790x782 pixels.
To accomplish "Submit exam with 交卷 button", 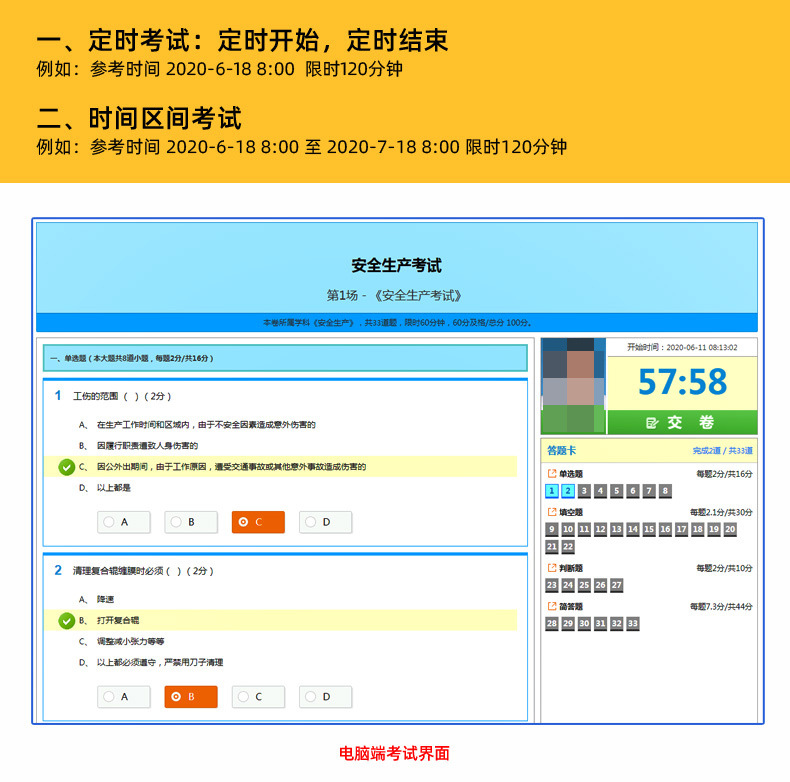I will (682, 422).
